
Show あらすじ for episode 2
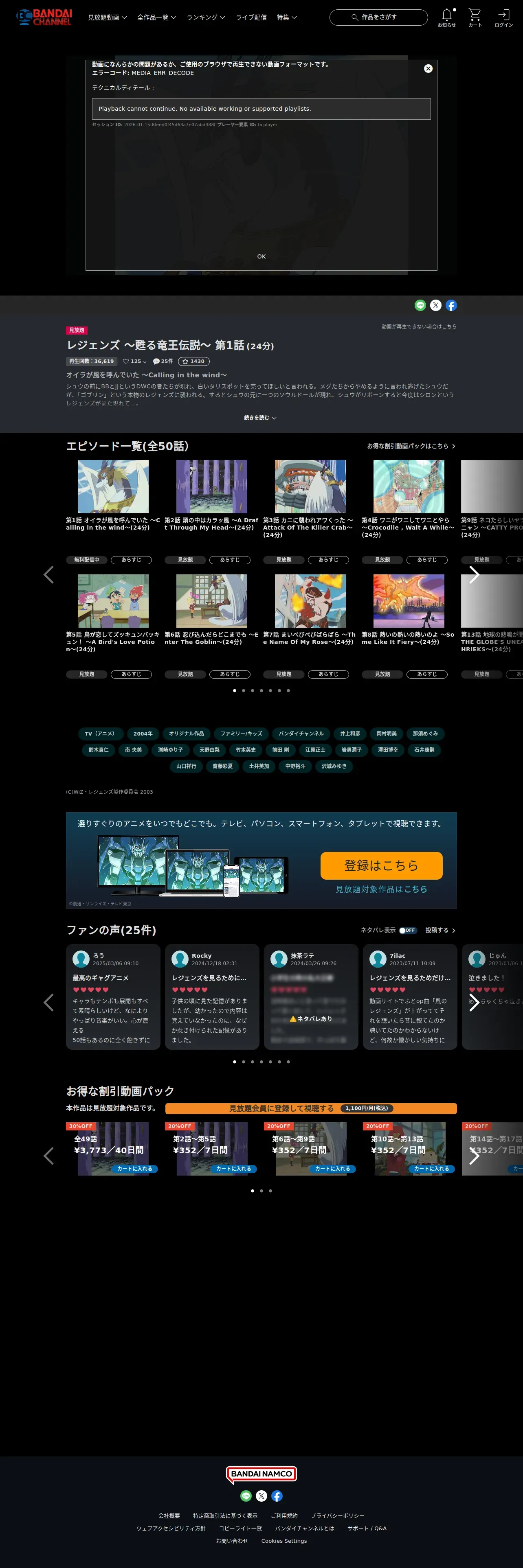pos(230,560)
